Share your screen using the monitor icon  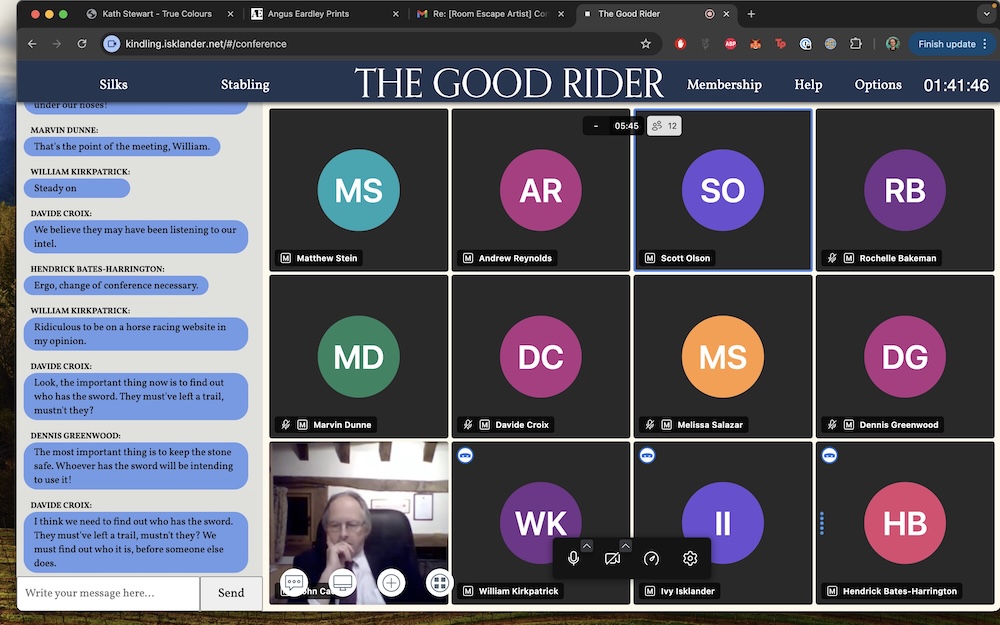342,582
